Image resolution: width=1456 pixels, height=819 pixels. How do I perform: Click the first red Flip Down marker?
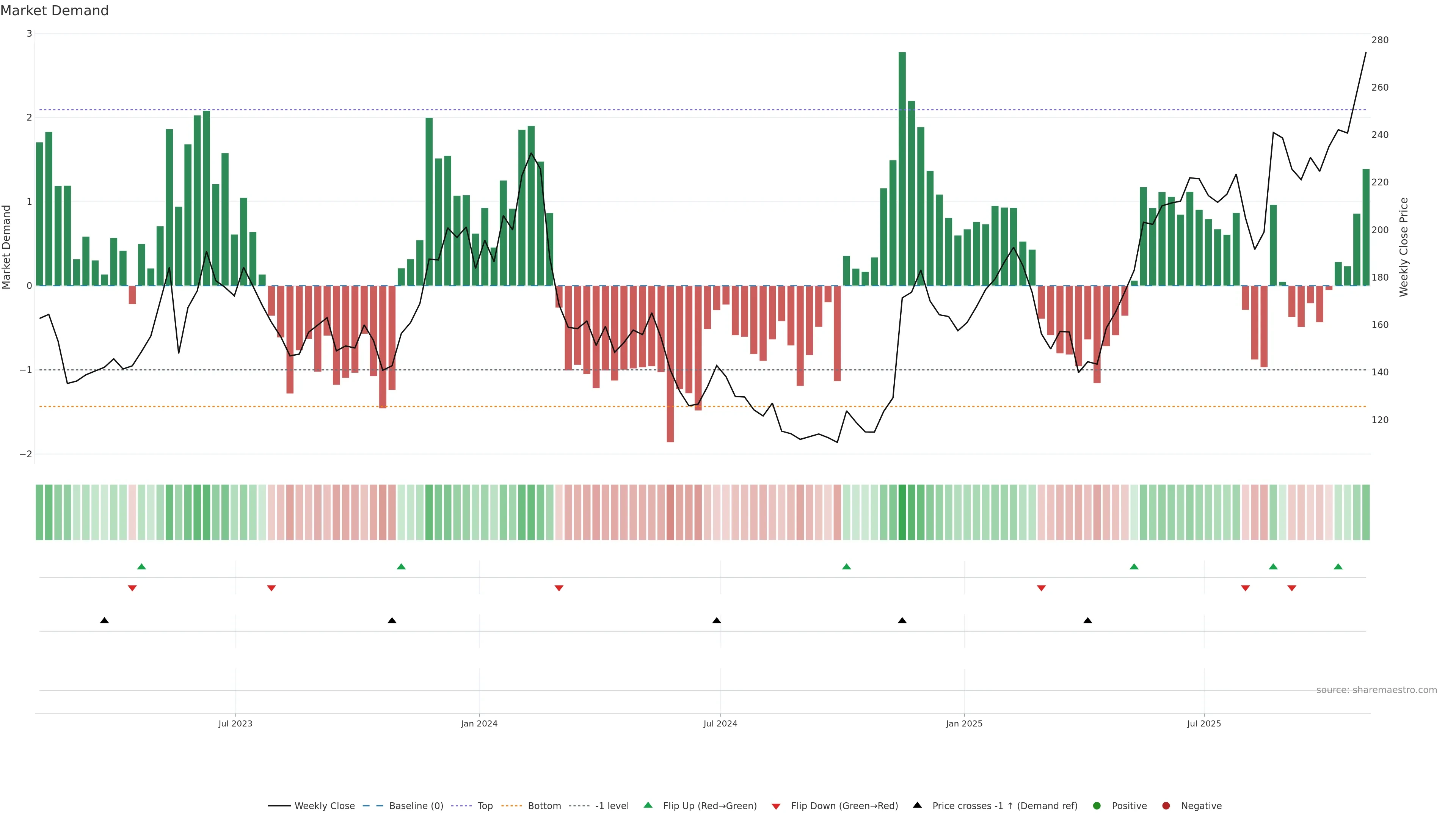click(132, 588)
